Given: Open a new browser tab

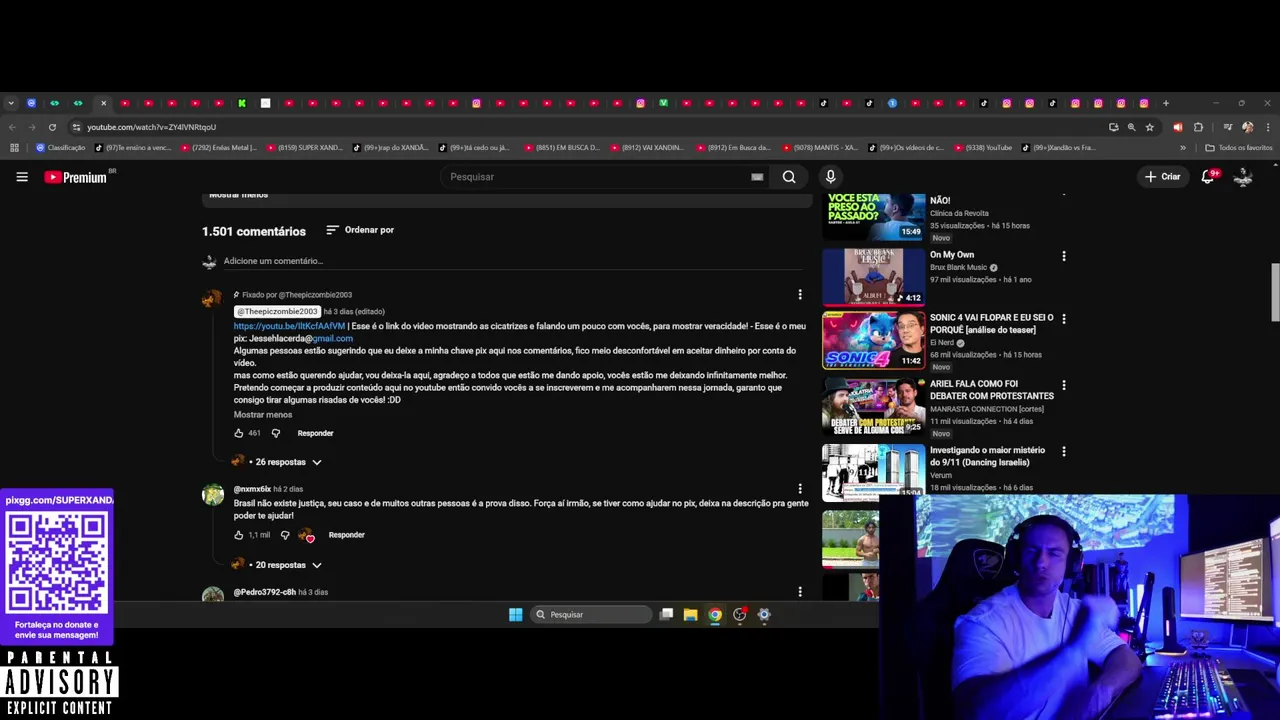Looking at the screenshot, I should pos(1165,103).
